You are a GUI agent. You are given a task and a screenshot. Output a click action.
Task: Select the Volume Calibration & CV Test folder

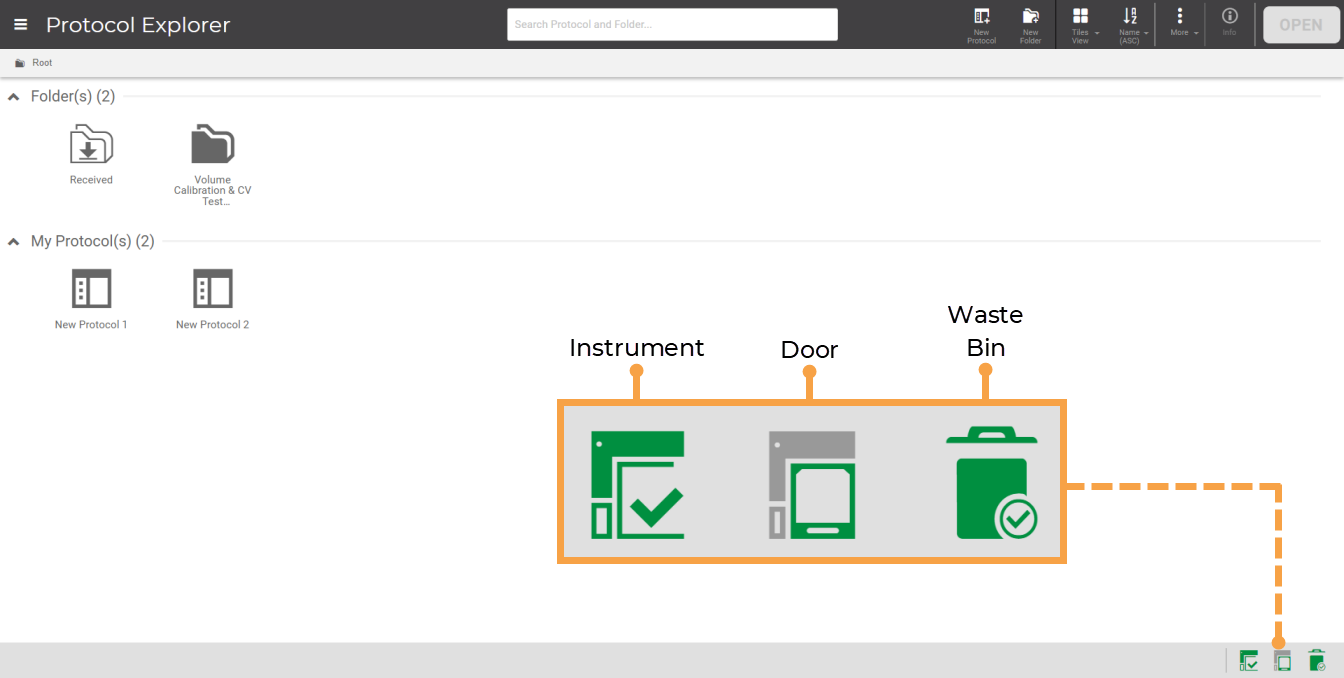(212, 146)
